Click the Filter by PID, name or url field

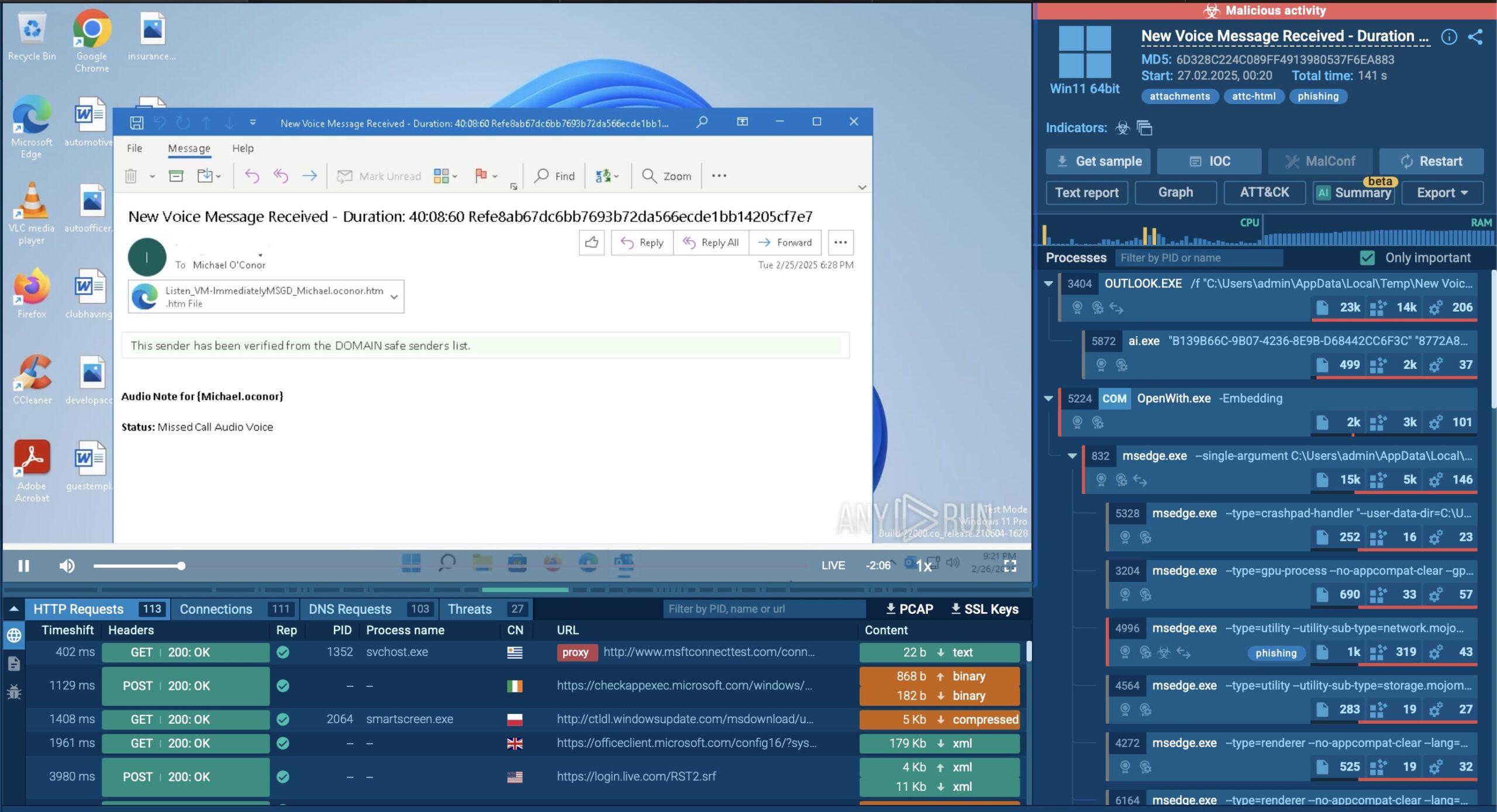[763, 609]
